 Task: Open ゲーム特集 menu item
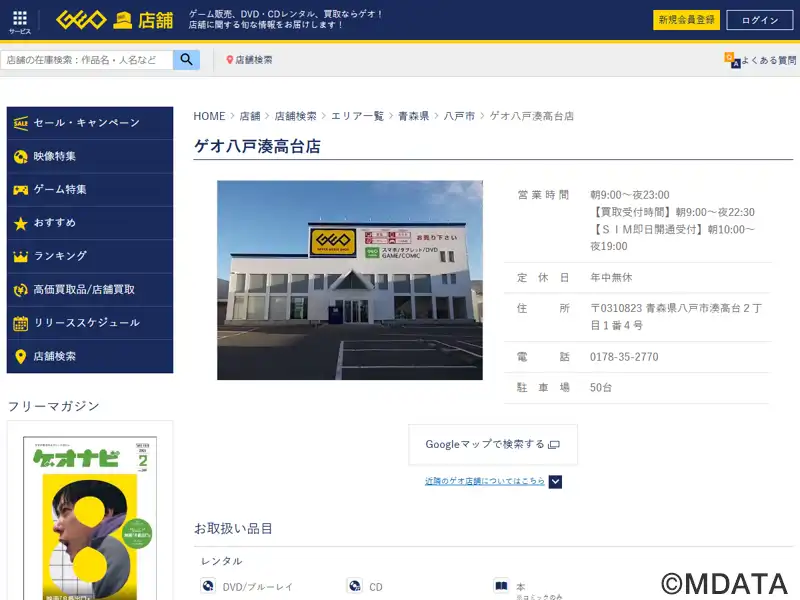coord(90,190)
